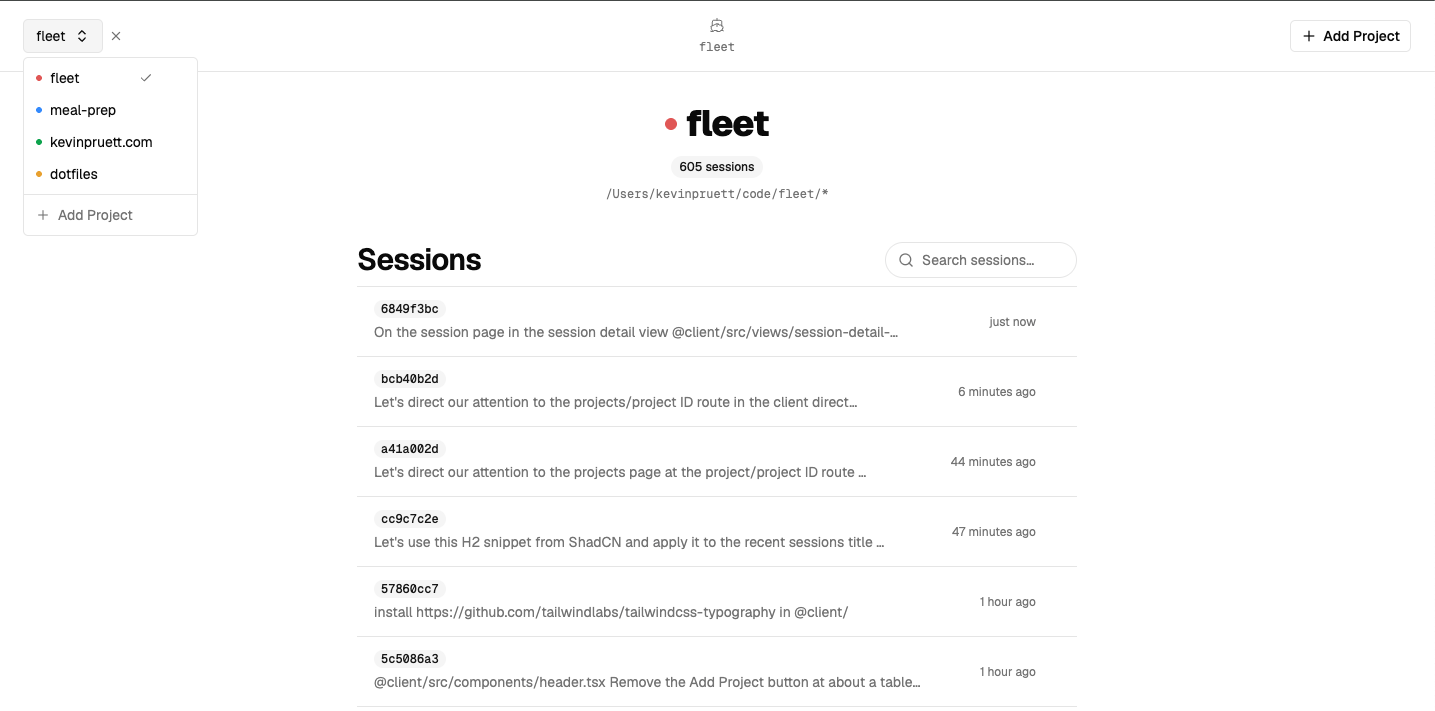Click the magnifying glass icon in the search bar

click(905, 259)
